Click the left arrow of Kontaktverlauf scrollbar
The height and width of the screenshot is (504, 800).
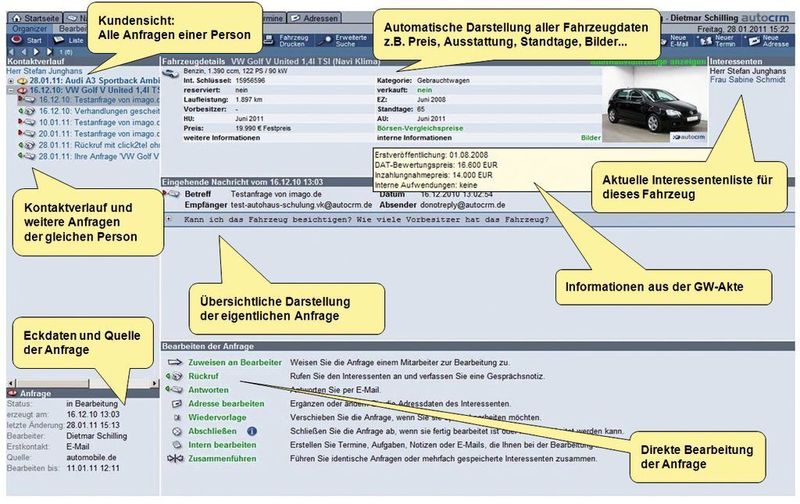(11, 383)
